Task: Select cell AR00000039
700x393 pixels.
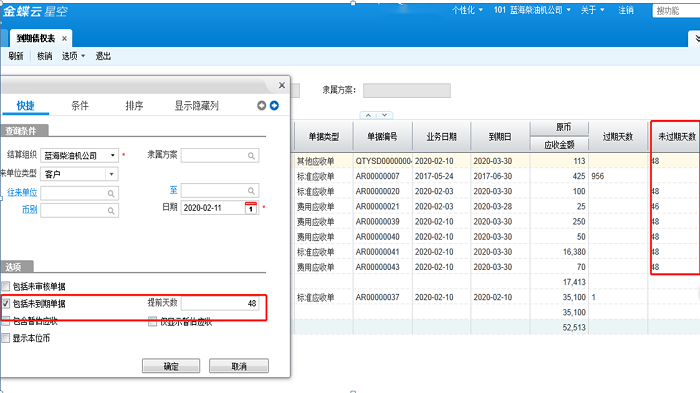Action: pyautogui.click(x=383, y=222)
